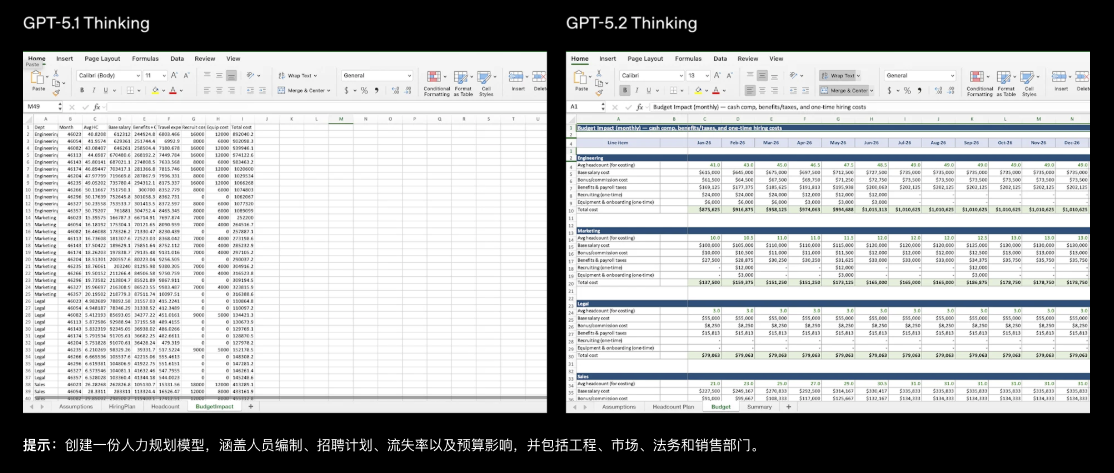
Task: Decrease font size in GPT-5.1 window
Action: point(187,75)
